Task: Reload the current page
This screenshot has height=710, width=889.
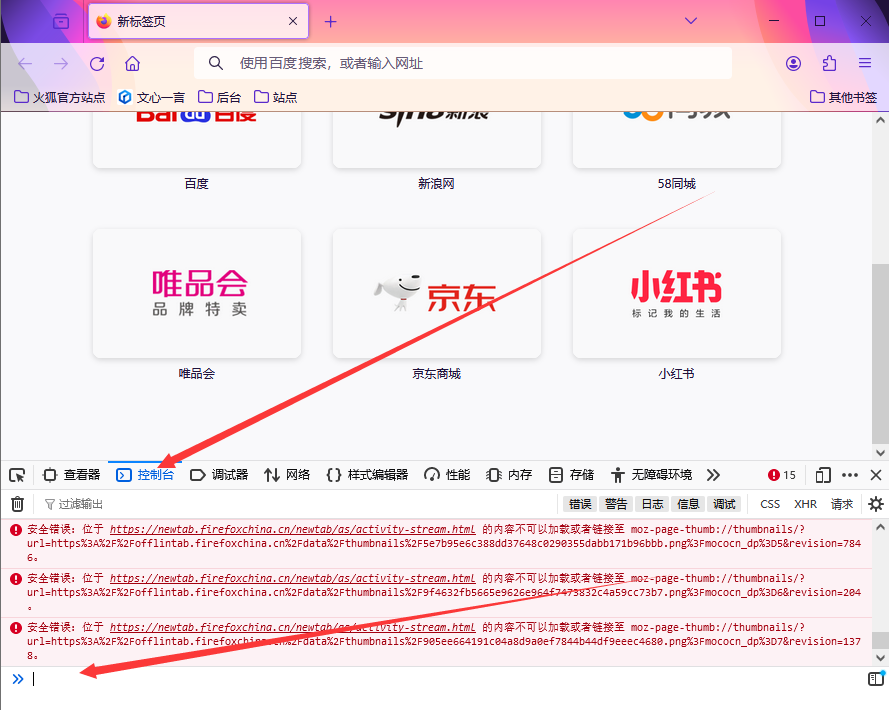Action: pyautogui.click(x=97, y=64)
